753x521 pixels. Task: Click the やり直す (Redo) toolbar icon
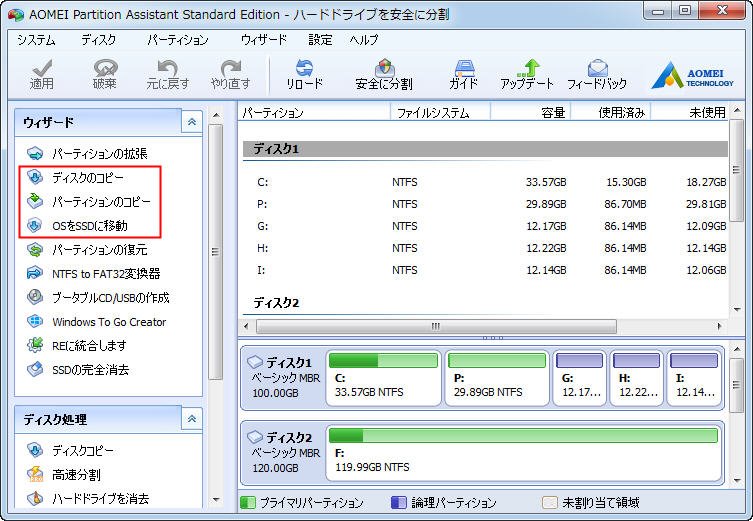point(231,74)
